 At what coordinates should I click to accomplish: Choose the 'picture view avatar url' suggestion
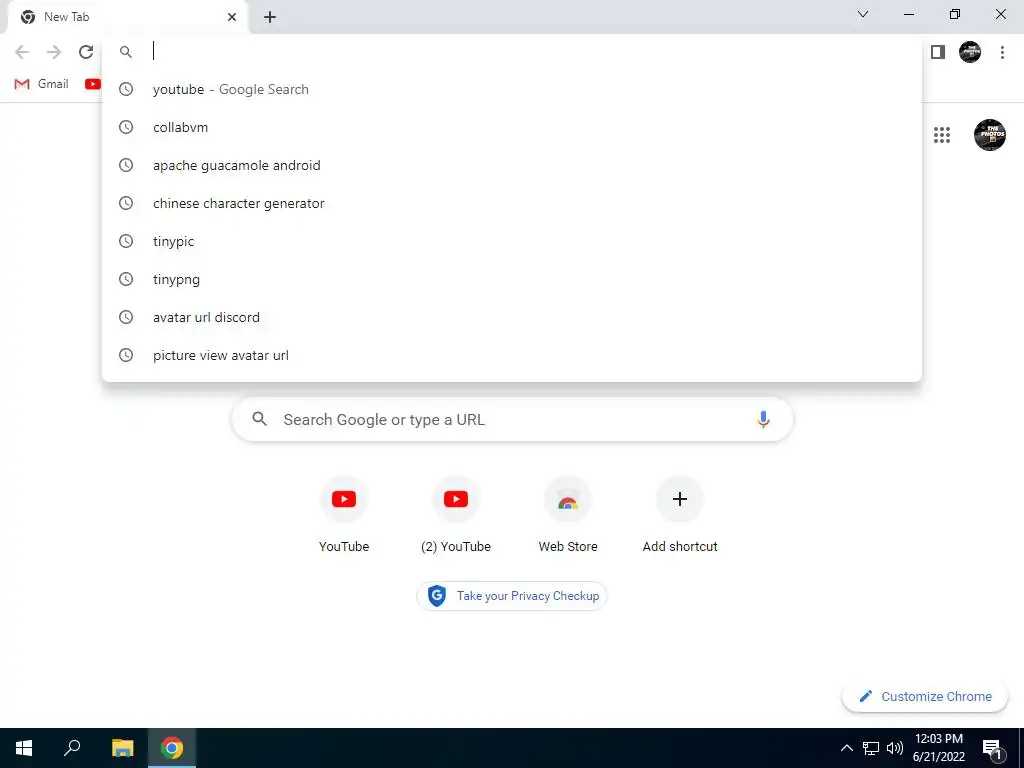(x=512, y=355)
